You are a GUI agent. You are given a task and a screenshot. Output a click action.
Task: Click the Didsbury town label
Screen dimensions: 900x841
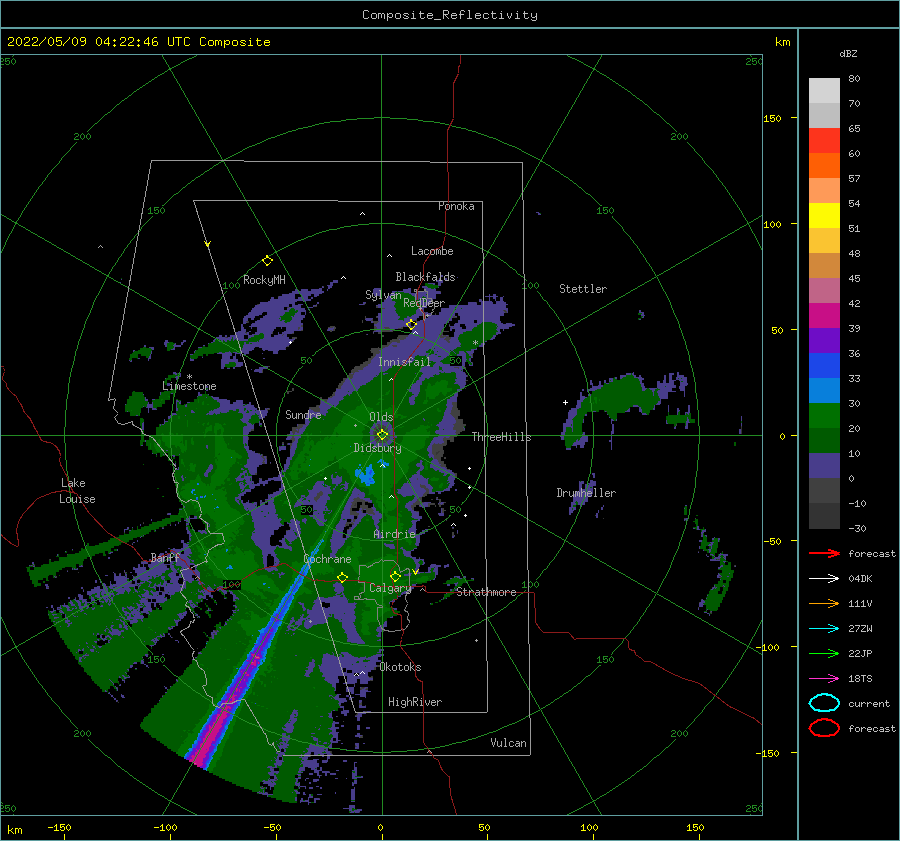tap(377, 448)
